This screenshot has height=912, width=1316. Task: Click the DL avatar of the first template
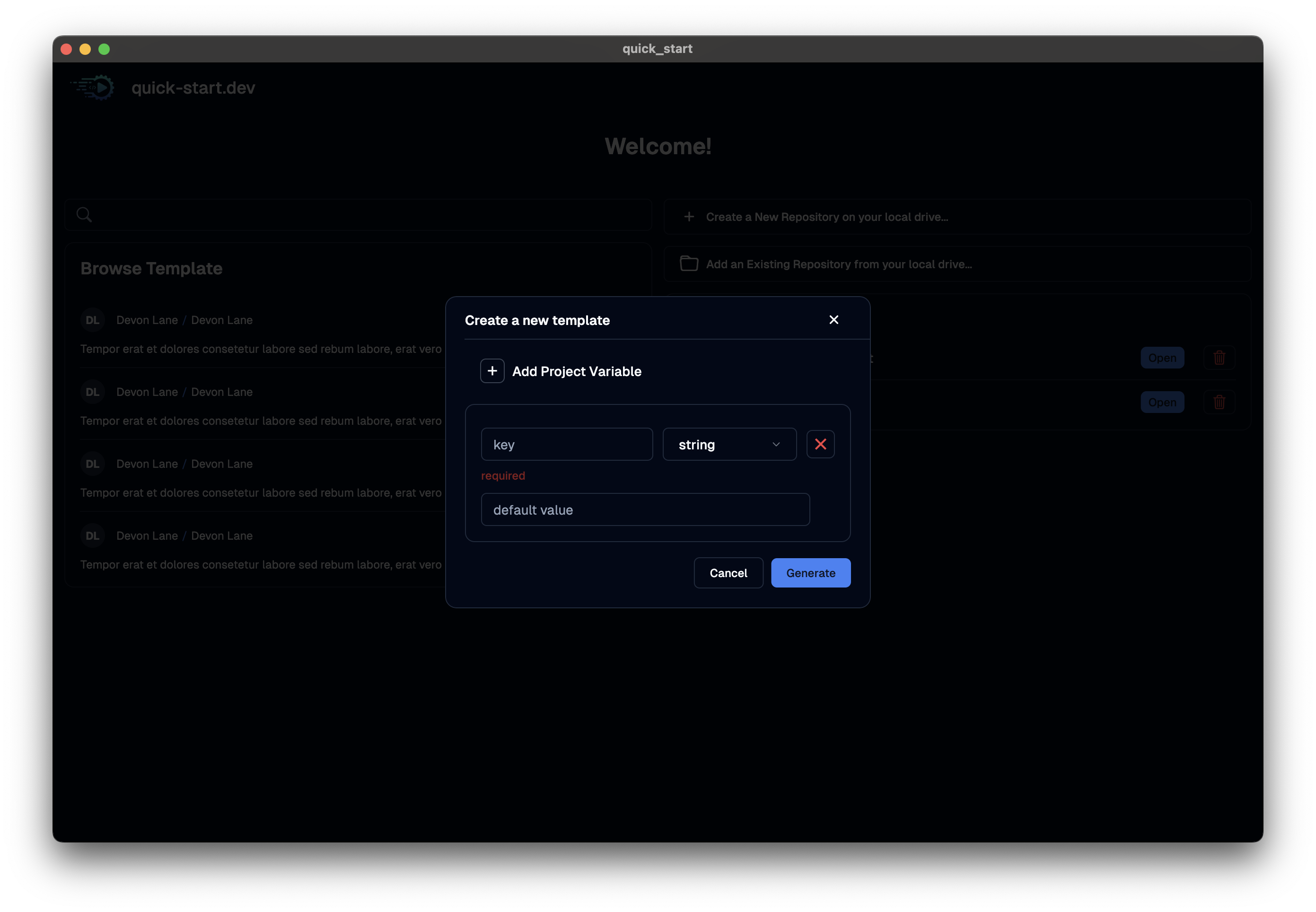(x=93, y=320)
